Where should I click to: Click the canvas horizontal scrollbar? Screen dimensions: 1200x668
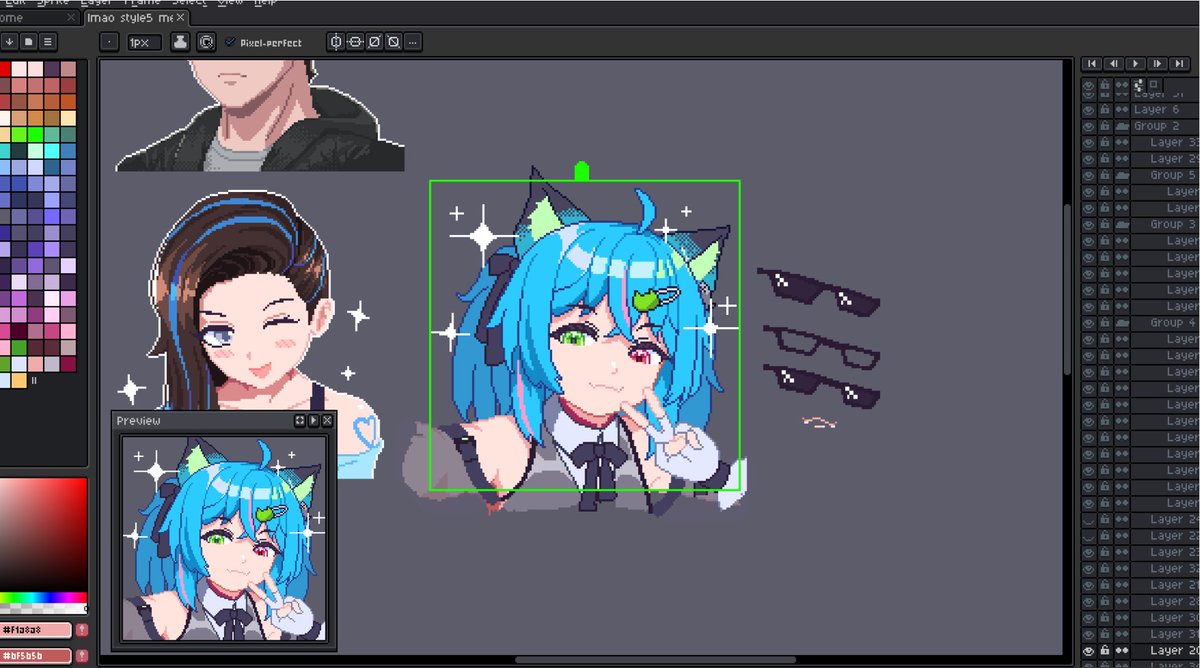tap(655, 660)
